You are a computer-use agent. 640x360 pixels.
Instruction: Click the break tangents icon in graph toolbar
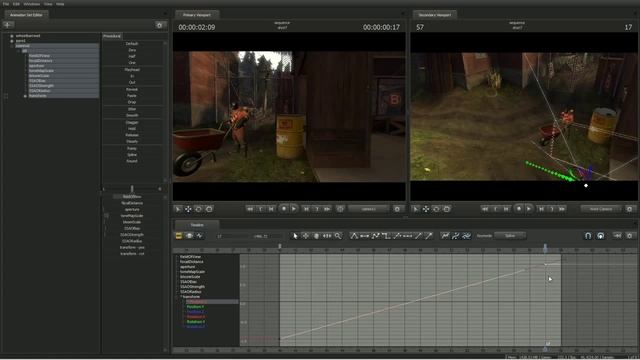pos(407,236)
